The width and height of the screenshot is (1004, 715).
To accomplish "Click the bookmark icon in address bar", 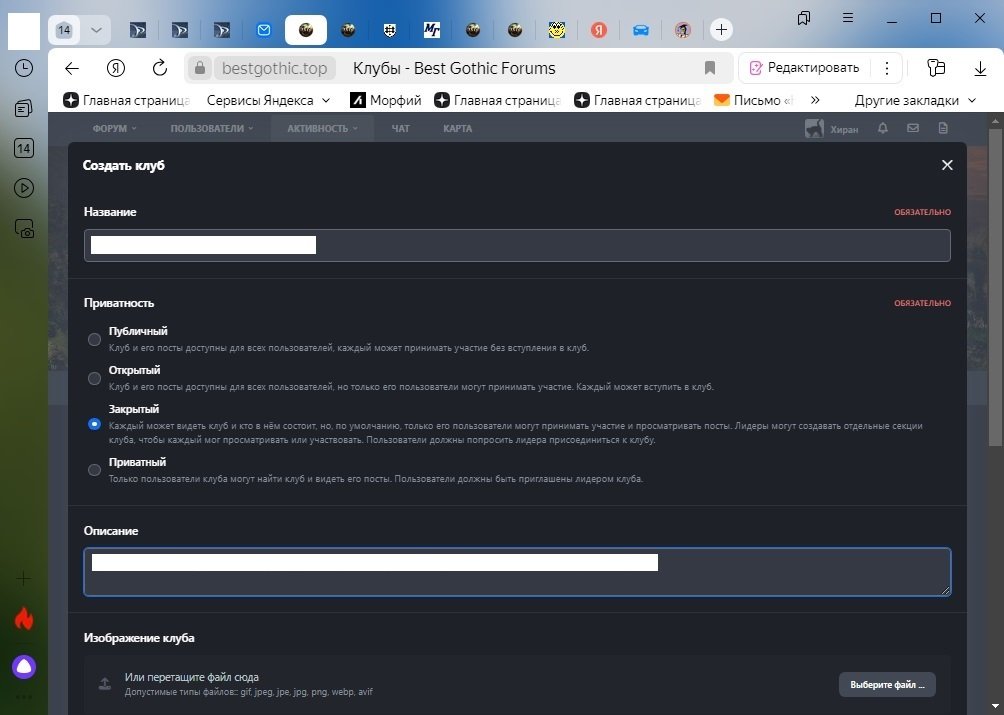I will coord(710,68).
